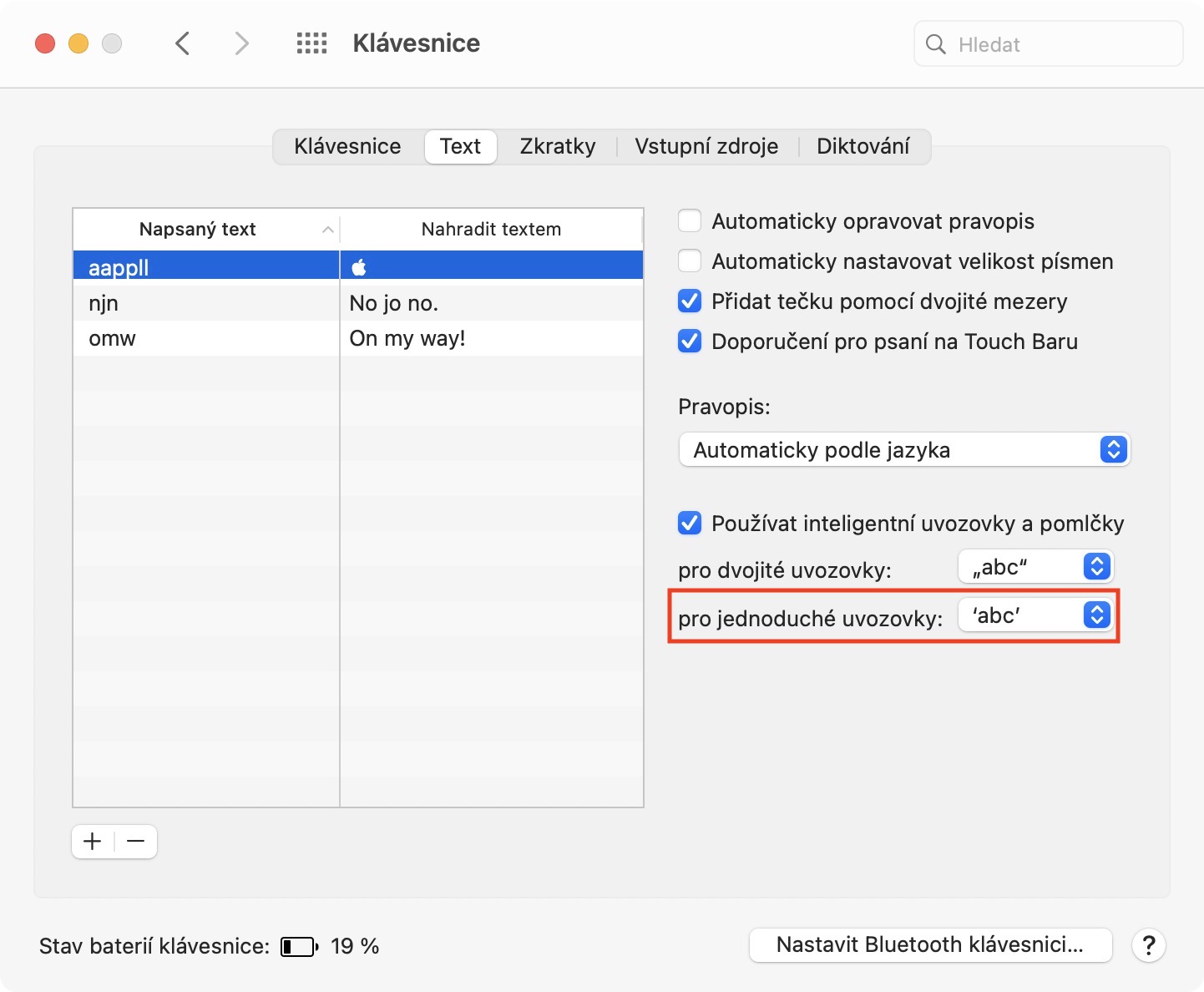This screenshot has width=1204, height=992.
Task: Enable Automaticky opravovat pravopis checkbox
Action: [x=690, y=221]
